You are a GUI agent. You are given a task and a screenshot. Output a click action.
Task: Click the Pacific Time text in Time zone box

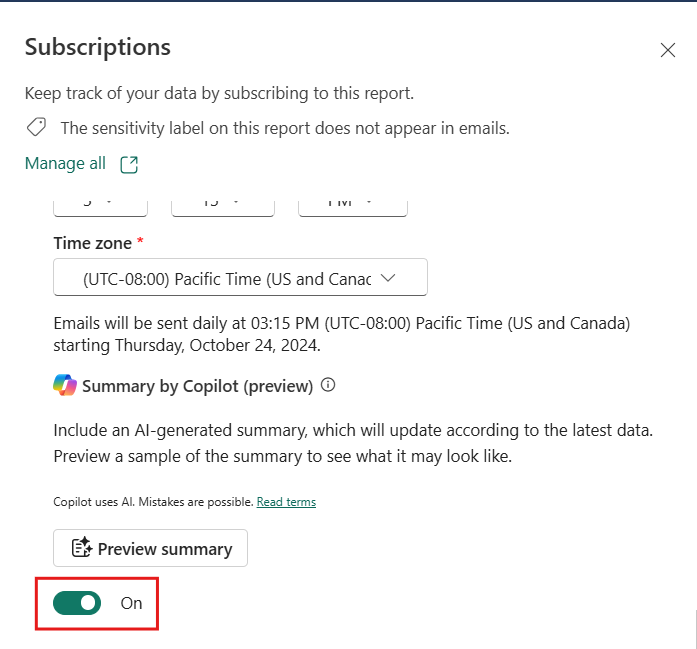(x=226, y=279)
